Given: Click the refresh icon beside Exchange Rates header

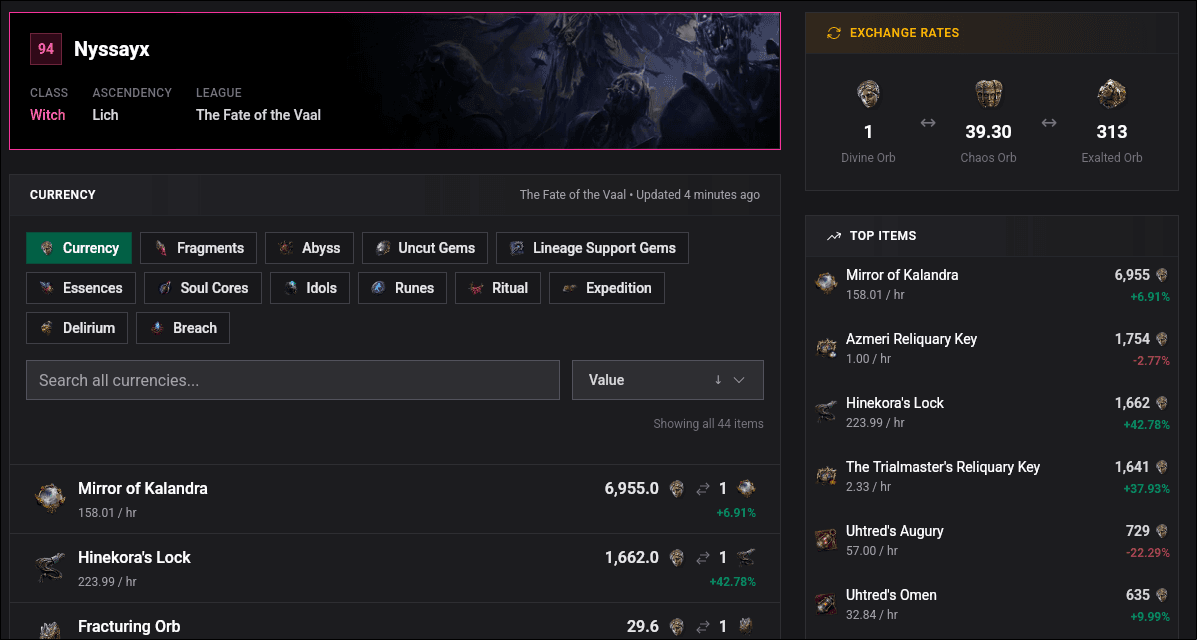Looking at the screenshot, I should (837, 32).
